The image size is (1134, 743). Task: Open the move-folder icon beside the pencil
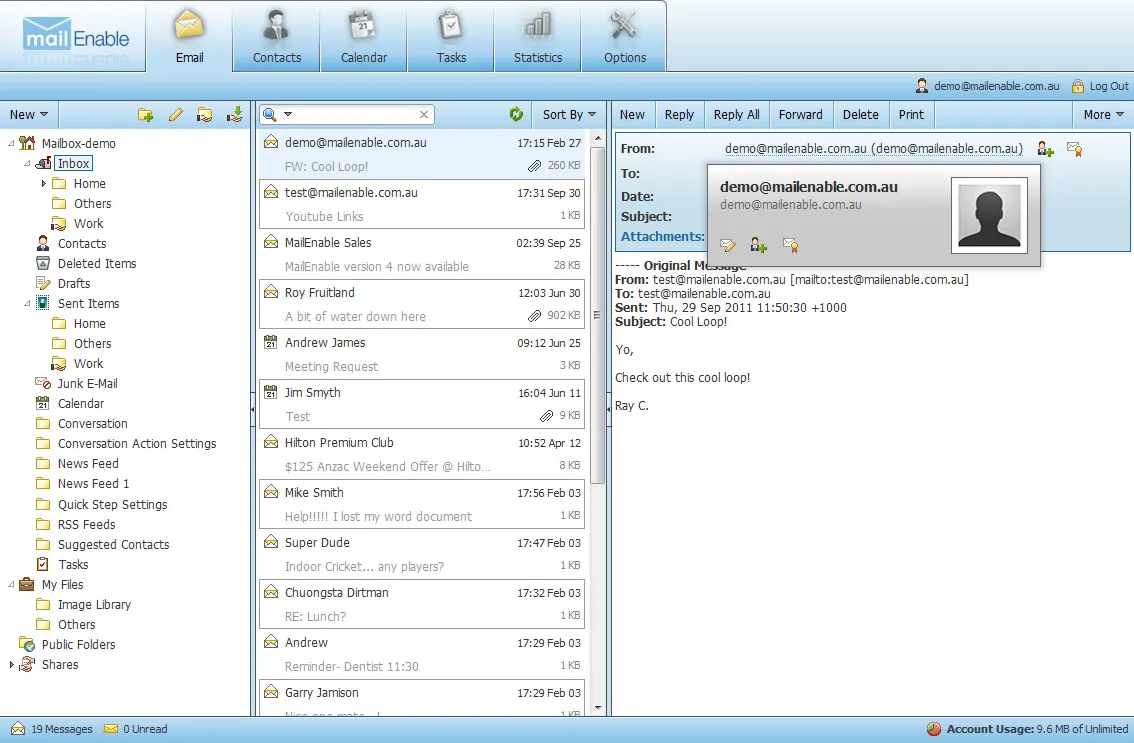point(204,114)
